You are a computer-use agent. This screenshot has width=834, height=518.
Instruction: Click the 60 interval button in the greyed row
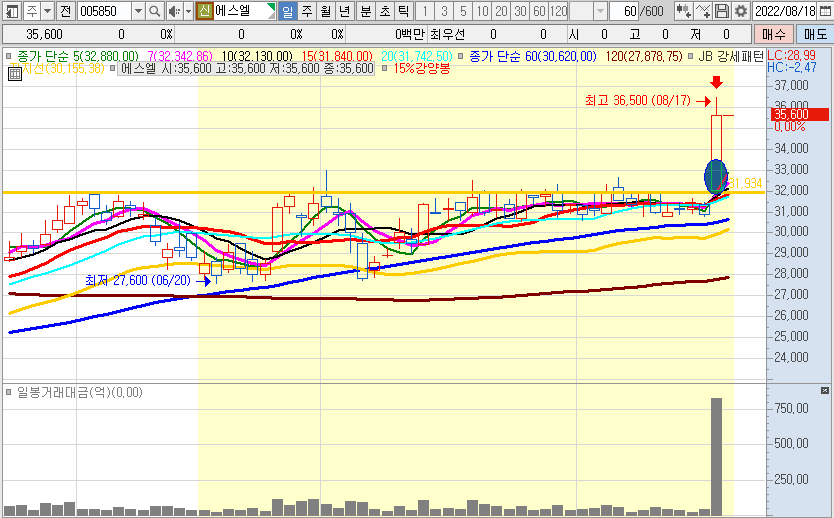point(539,11)
